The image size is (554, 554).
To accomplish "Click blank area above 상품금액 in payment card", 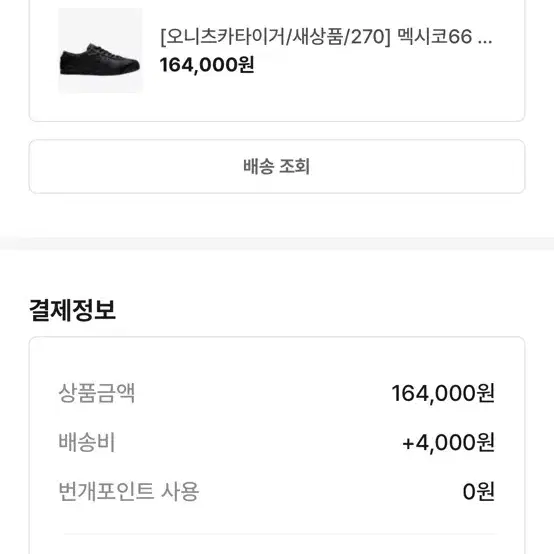I will click(x=277, y=359).
